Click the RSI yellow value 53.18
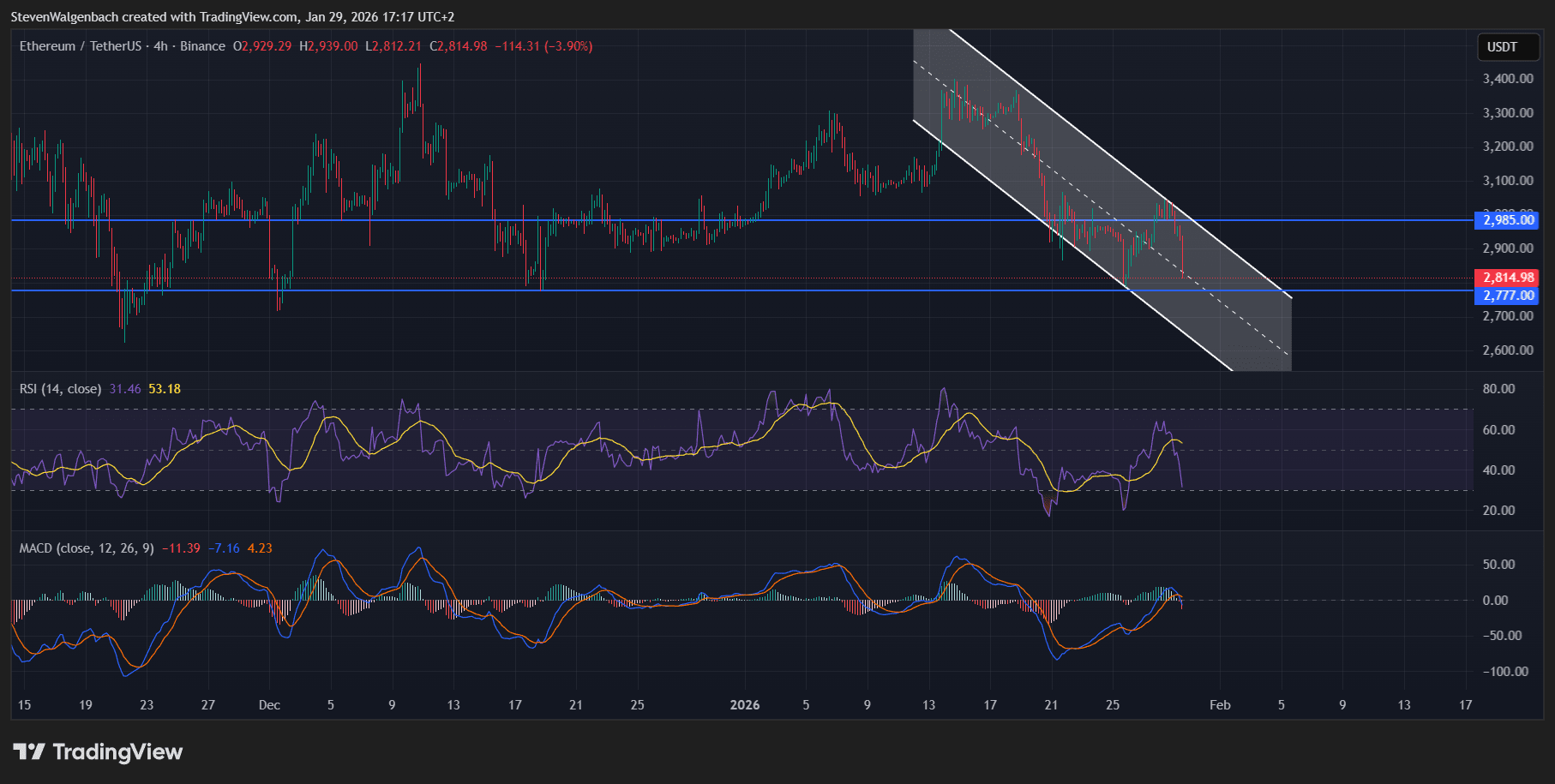The height and width of the screenshot is (784, 1555). click(x=165, y=389)
